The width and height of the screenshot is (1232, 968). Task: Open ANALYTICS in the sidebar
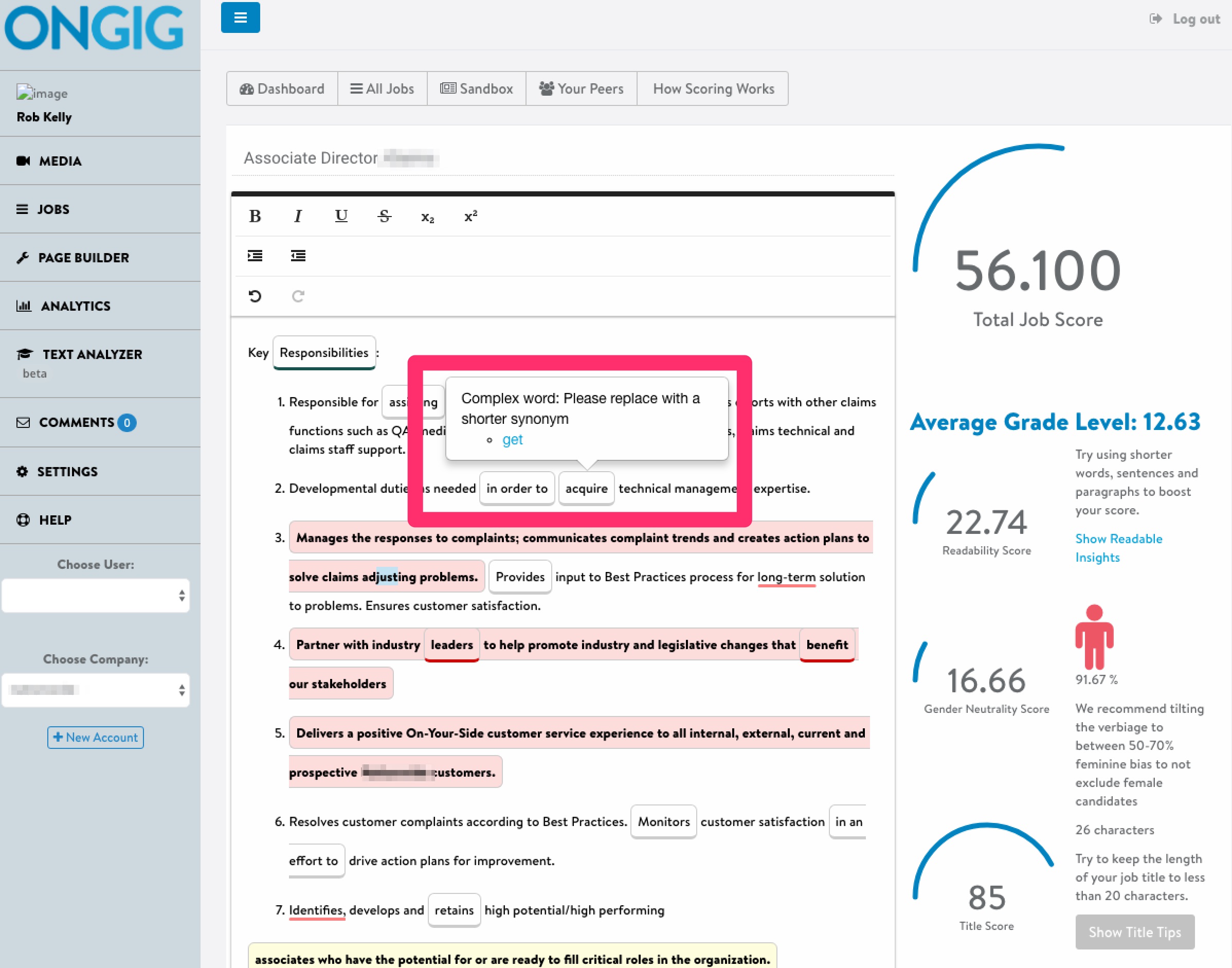tap(100, 306)
